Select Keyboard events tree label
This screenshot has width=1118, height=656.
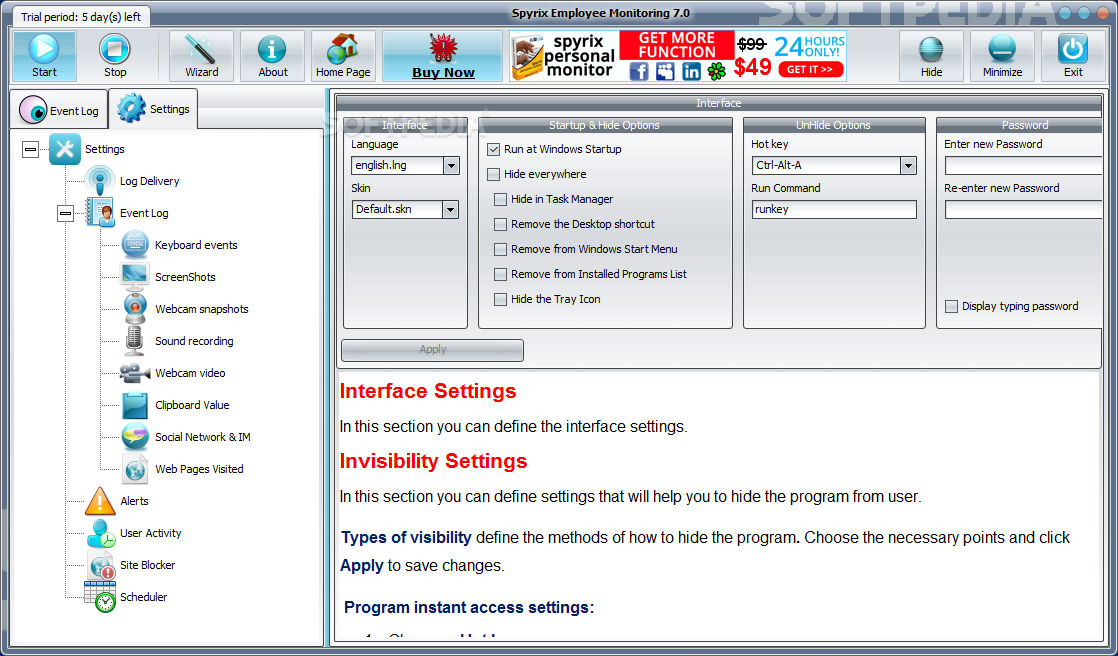point(196,245)
